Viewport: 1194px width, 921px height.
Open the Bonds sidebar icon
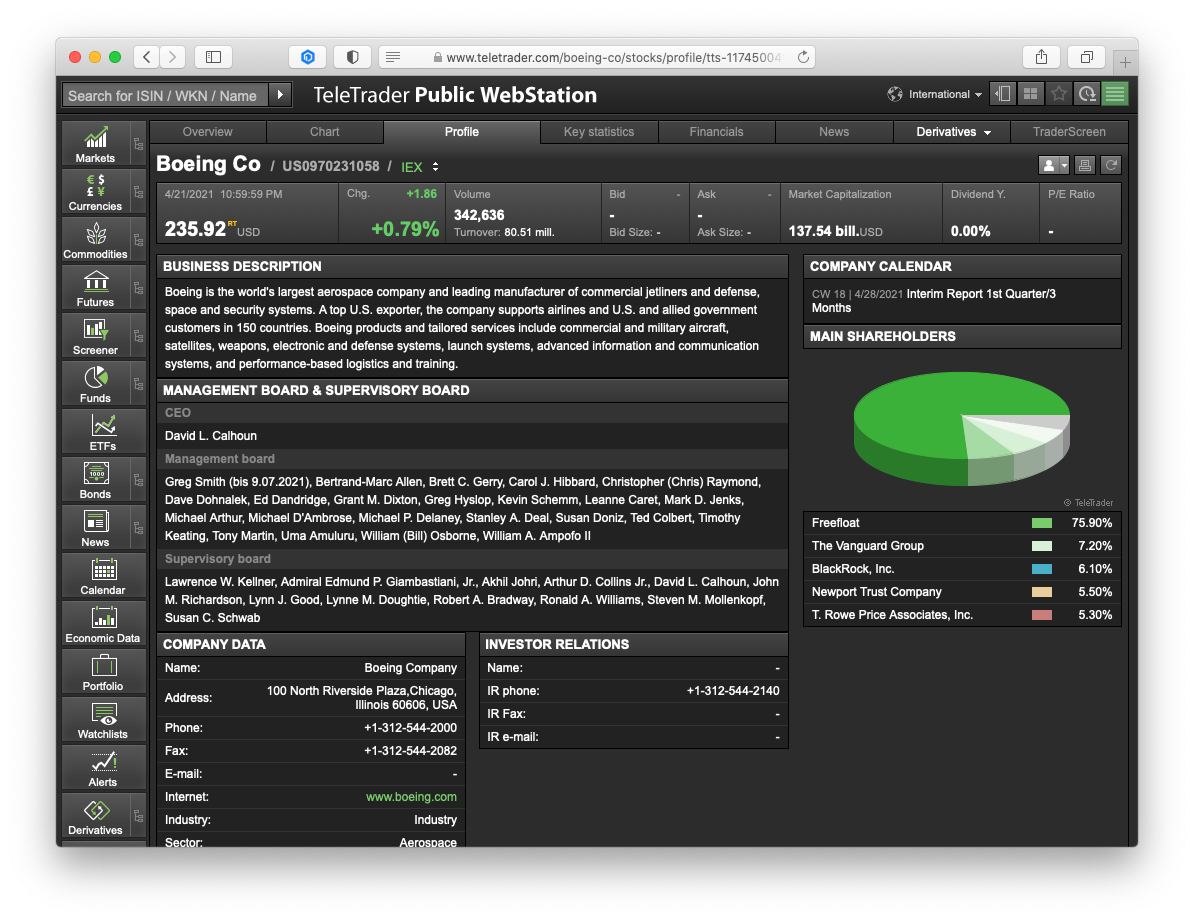click(x=95, y=480)
